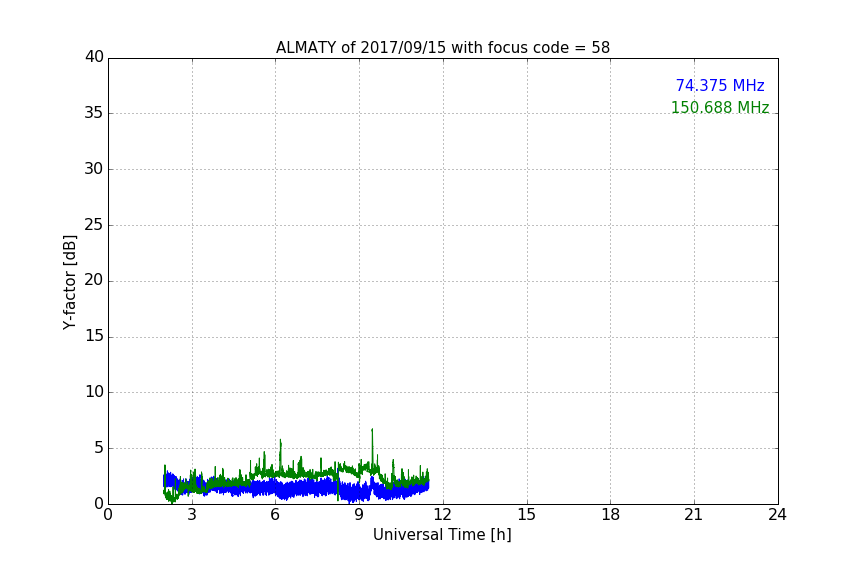Click the y-axis tick value "40"
The image size is (864, 576).
tap(94, 57)
